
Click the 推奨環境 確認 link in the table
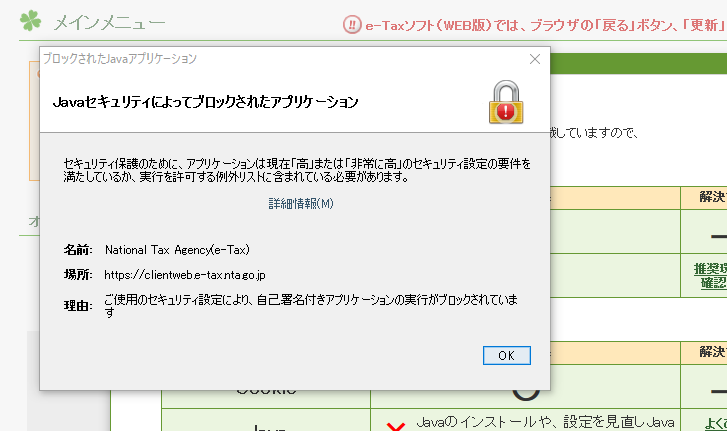(x=710, y=276)
